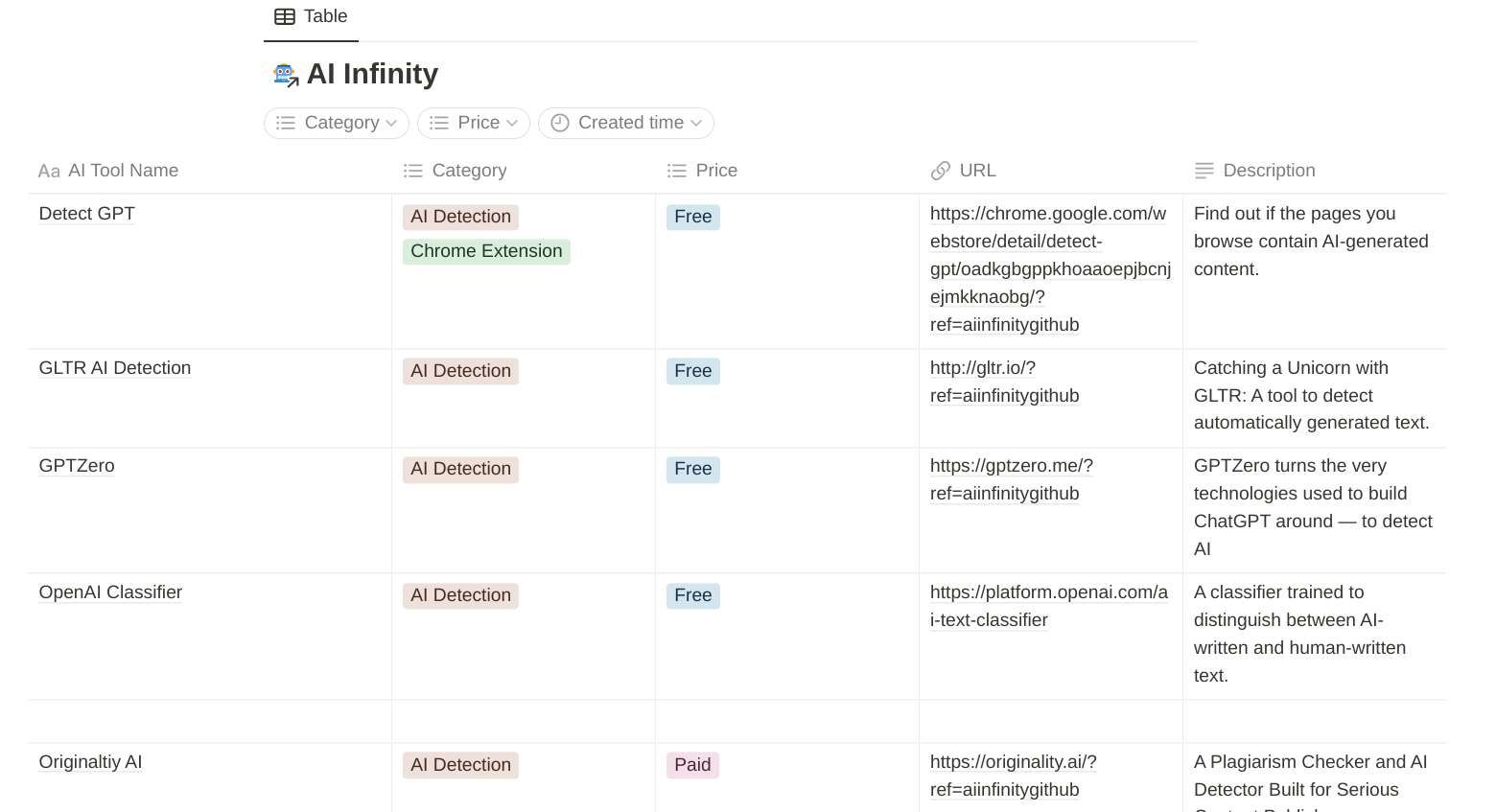
Task: Click the text icon in Description column header
Action: (1204, 171)
